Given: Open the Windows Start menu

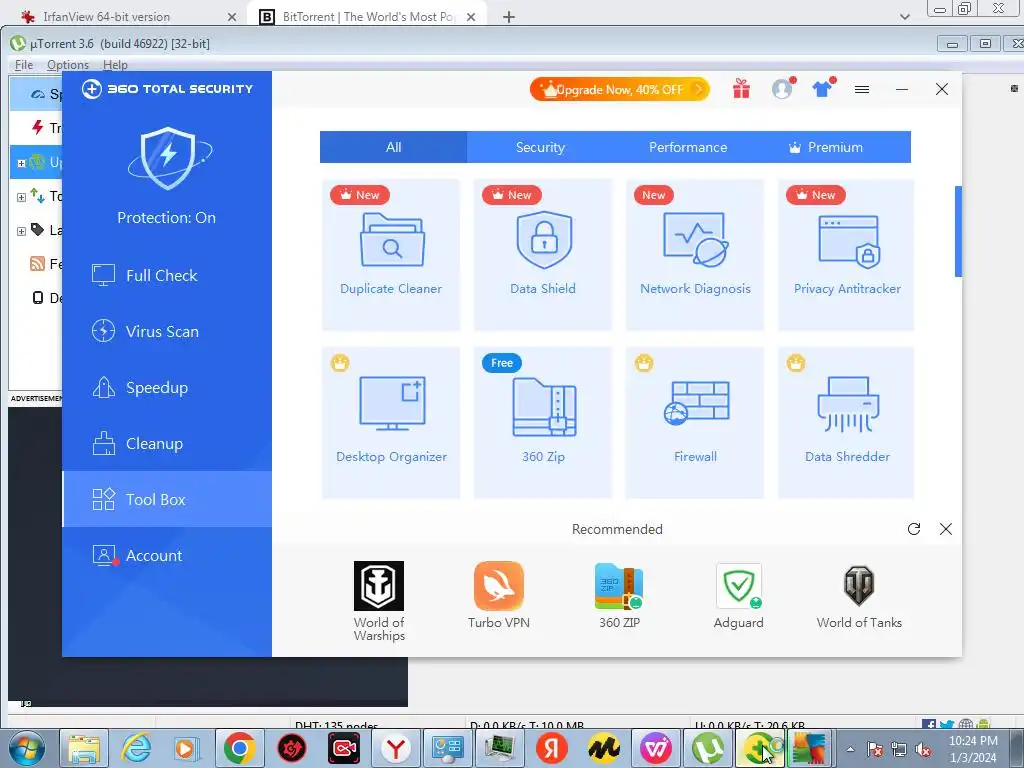Looking at the screenshot, I should click(26, 748).
